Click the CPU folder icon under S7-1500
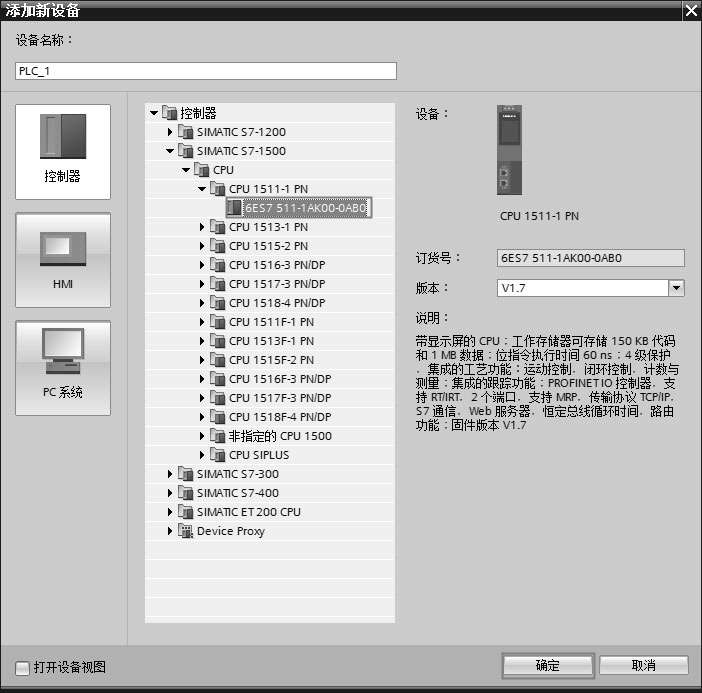Screen dimensions: 702x693 (202, 170)
